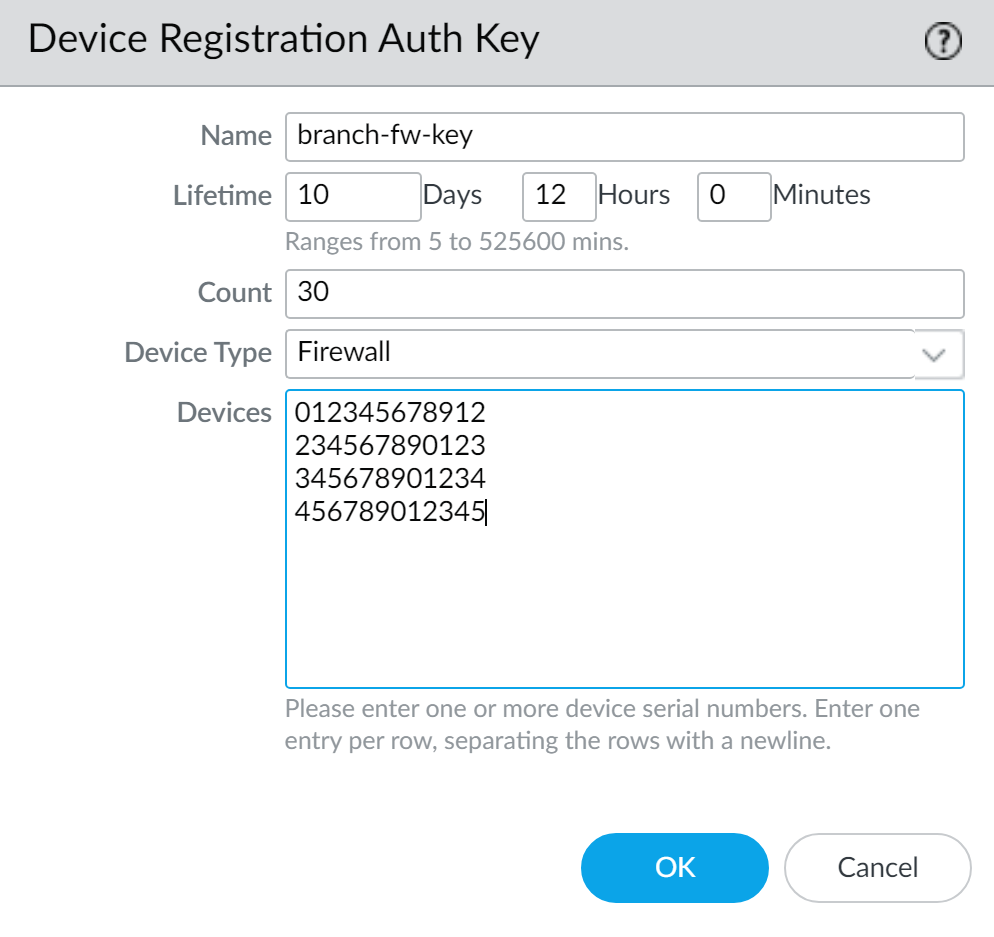Click the Lifetime label text
Viewport: 994px width, 937px height.
point(222,196)
